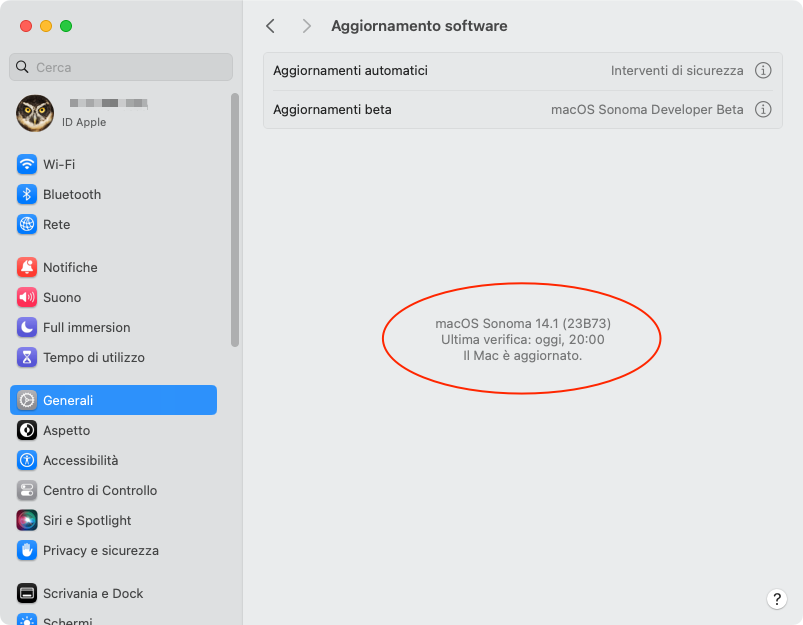803x625 pixels.
Task: Open the help question mark button
Action: pos(777,599)
